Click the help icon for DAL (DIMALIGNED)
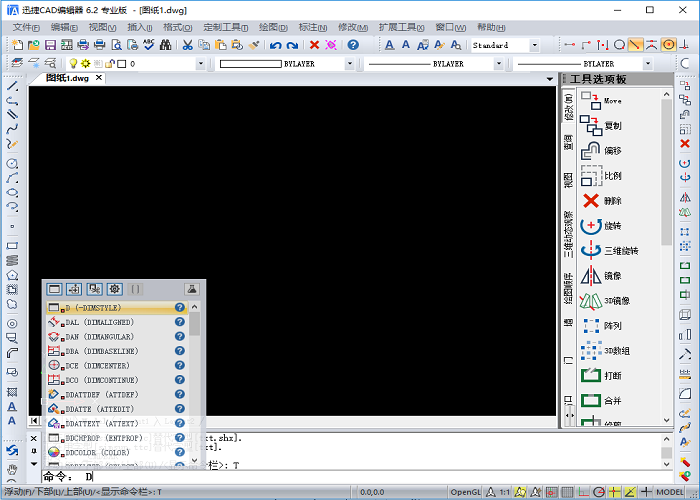700x500 pixels. pos(179,322)
